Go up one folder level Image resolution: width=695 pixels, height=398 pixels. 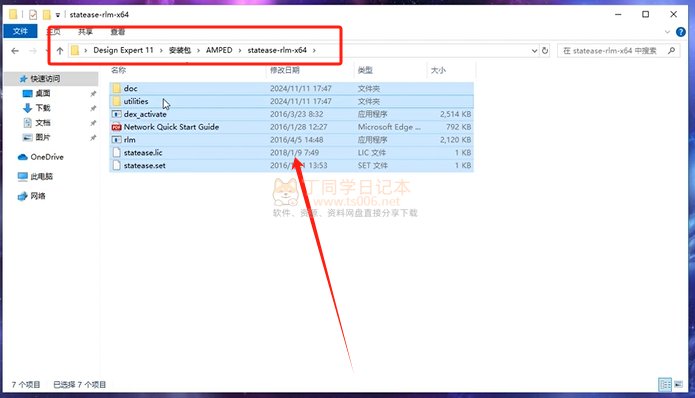click(x=60, y=51)
